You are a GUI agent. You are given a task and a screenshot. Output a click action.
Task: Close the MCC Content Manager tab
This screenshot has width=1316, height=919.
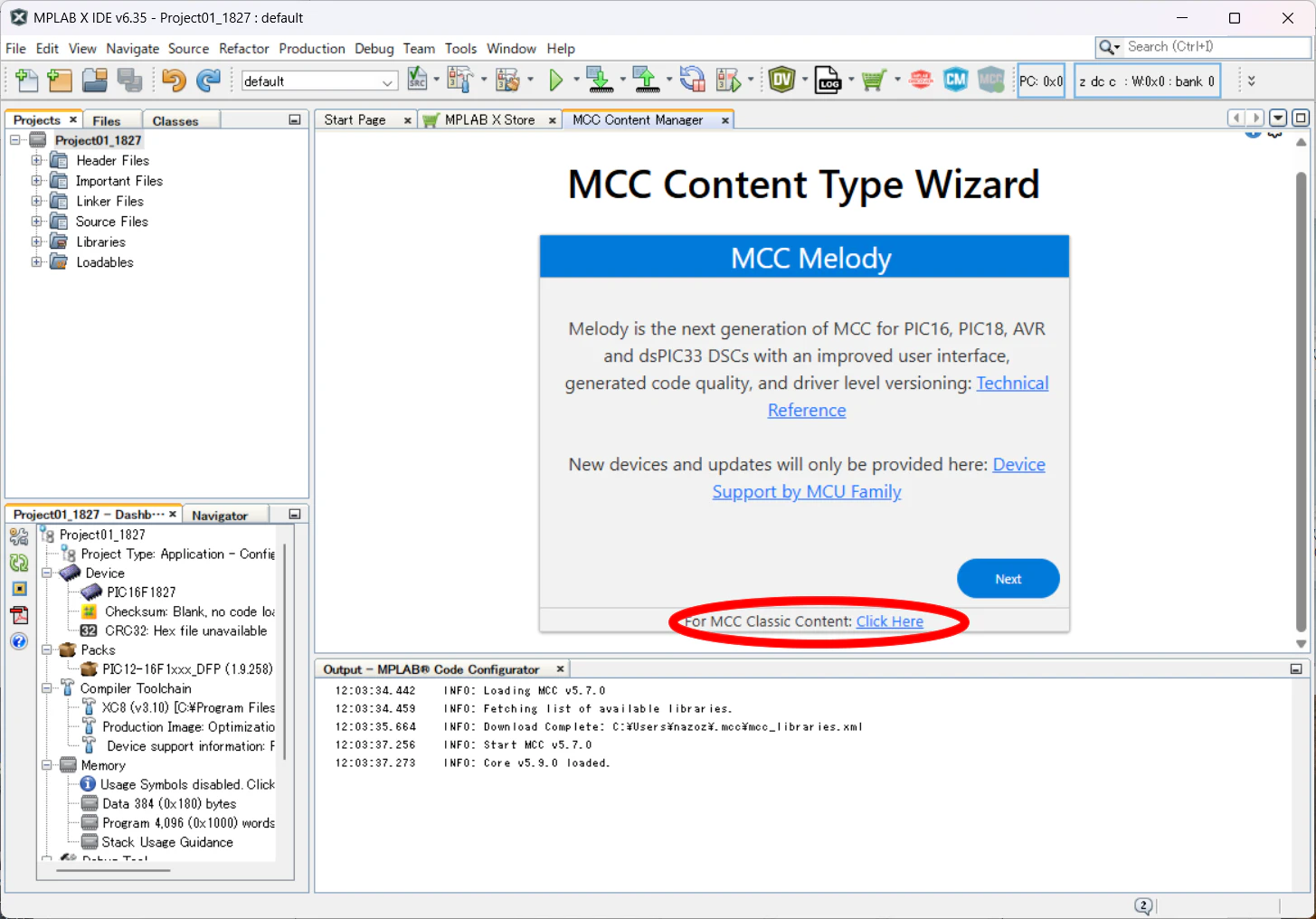click(x=725, y=120)
